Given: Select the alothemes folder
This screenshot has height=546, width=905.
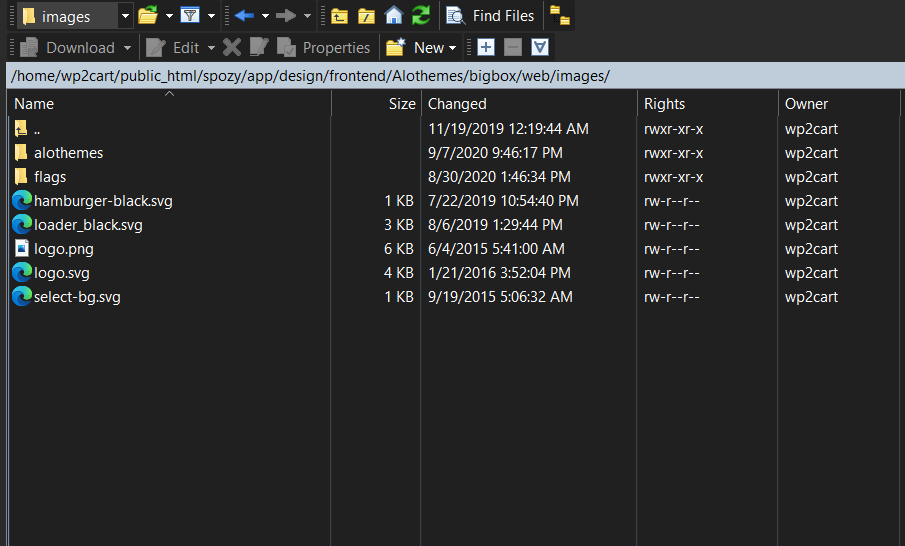Looking at the screenshot, I should tap(68, 153).
